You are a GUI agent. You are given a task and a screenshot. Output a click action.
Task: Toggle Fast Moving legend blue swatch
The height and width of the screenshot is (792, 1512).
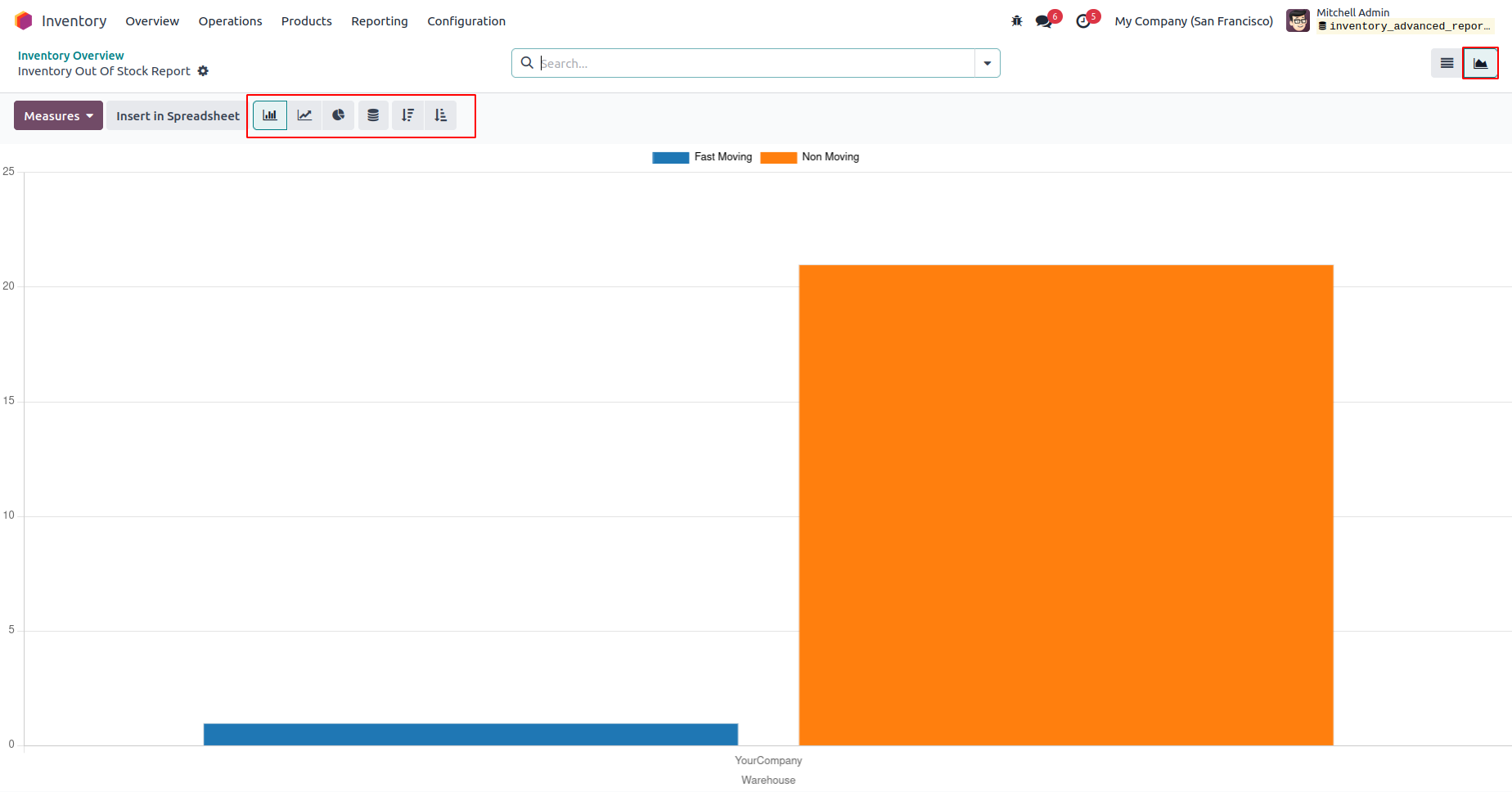click(x=670, y=158)
